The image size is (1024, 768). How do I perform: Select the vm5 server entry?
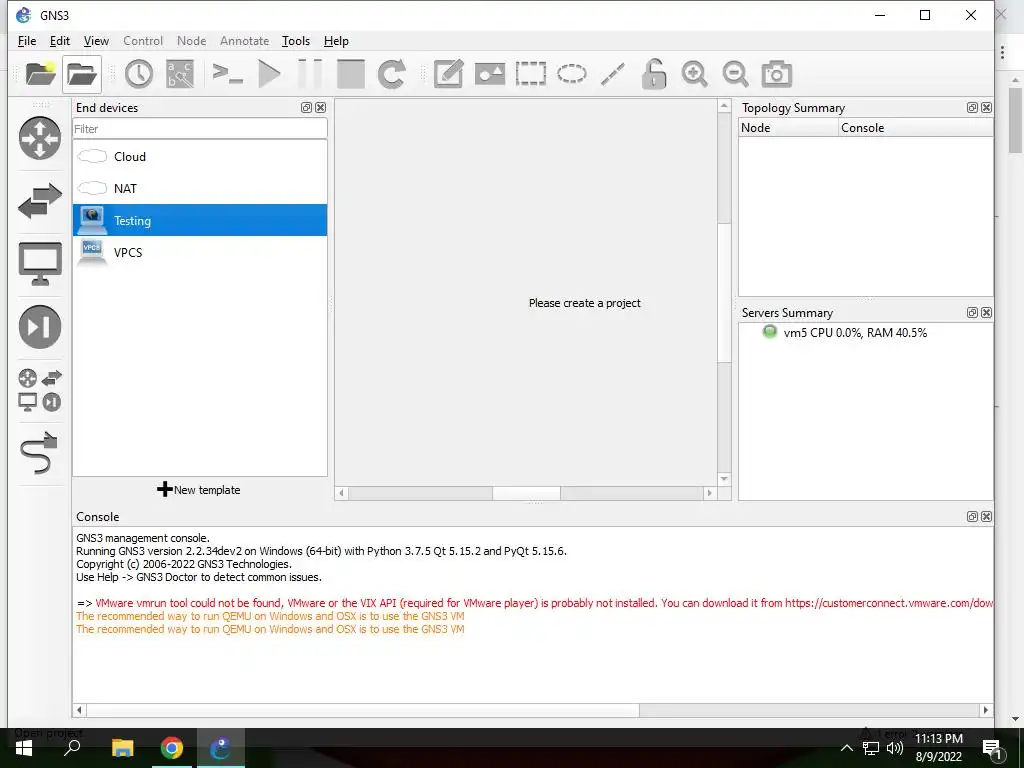tap(854, 332)
